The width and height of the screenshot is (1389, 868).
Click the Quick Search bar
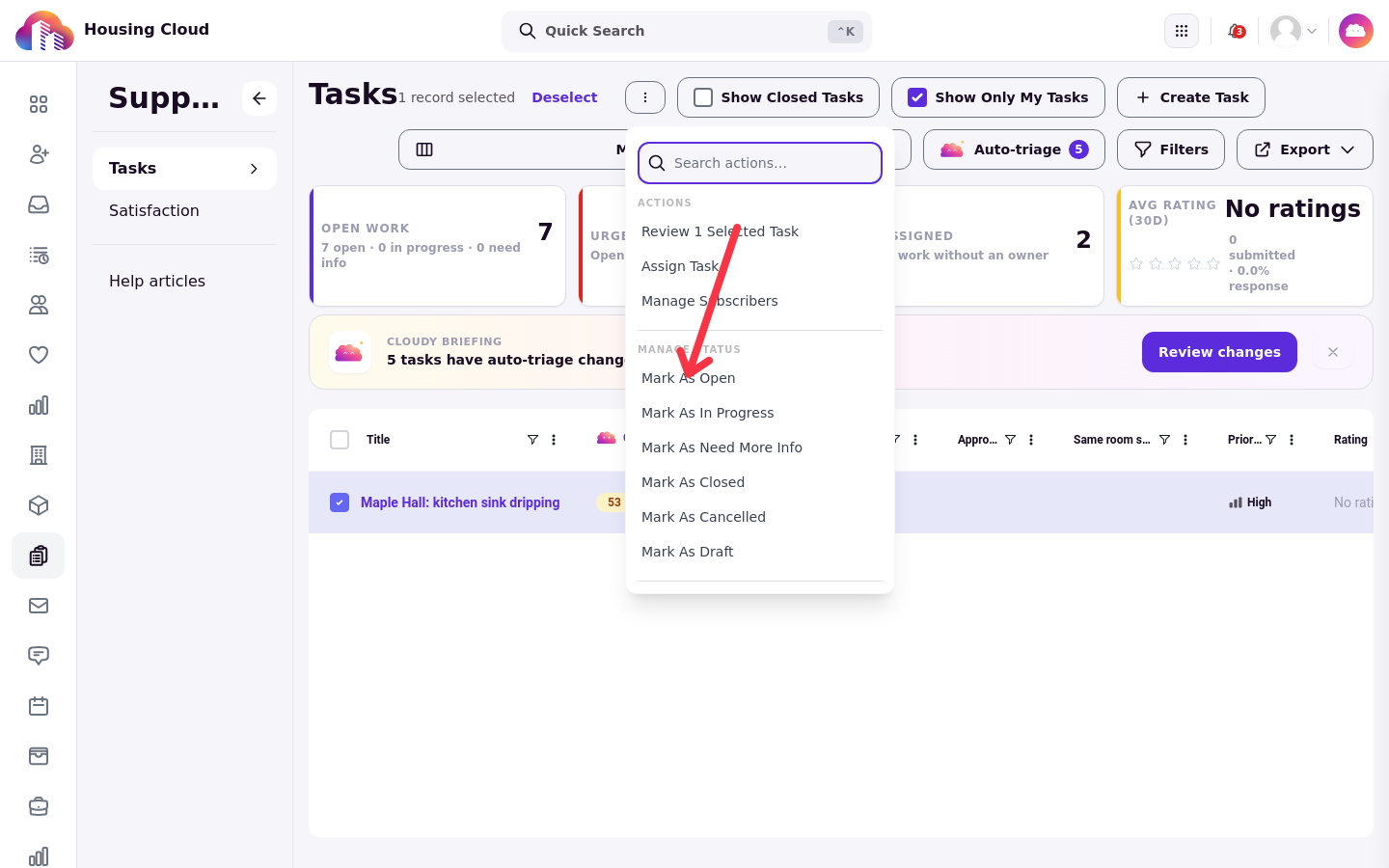pyautogui.click(x=687, y=31)
